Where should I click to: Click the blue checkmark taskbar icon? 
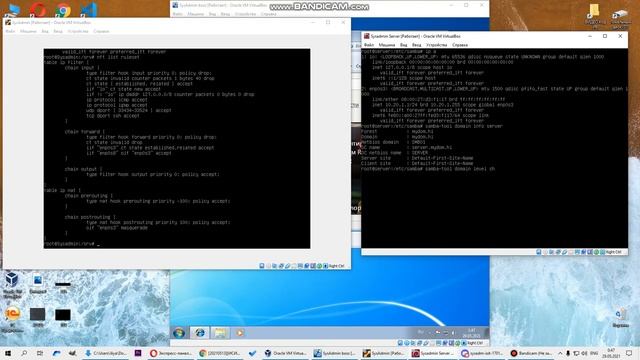pos(252,353)
